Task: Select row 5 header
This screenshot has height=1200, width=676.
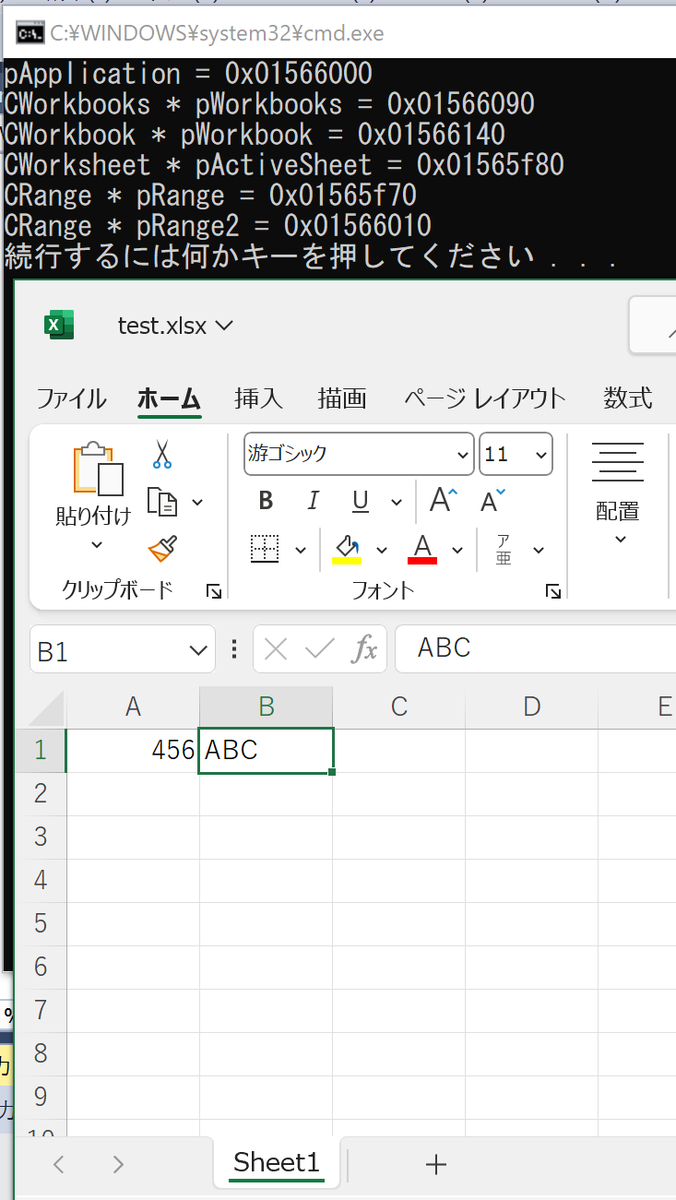Action: pos(41,923)
